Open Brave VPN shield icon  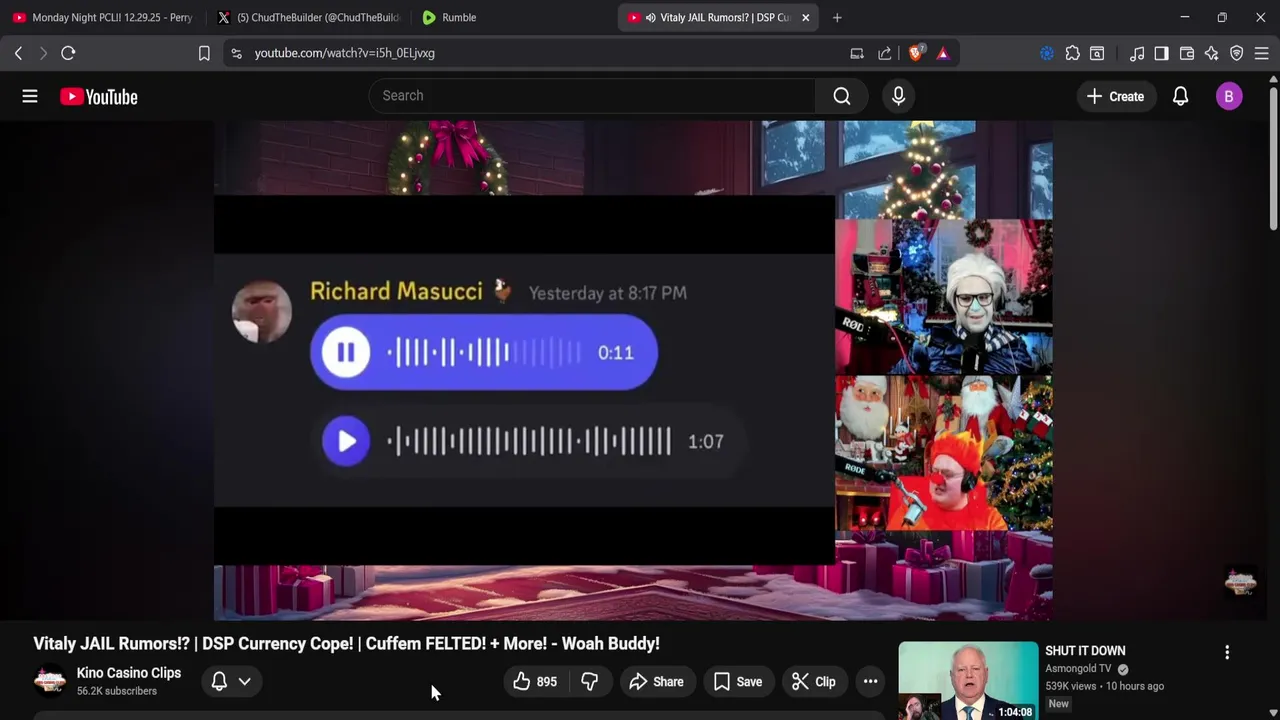(1237, 53)
